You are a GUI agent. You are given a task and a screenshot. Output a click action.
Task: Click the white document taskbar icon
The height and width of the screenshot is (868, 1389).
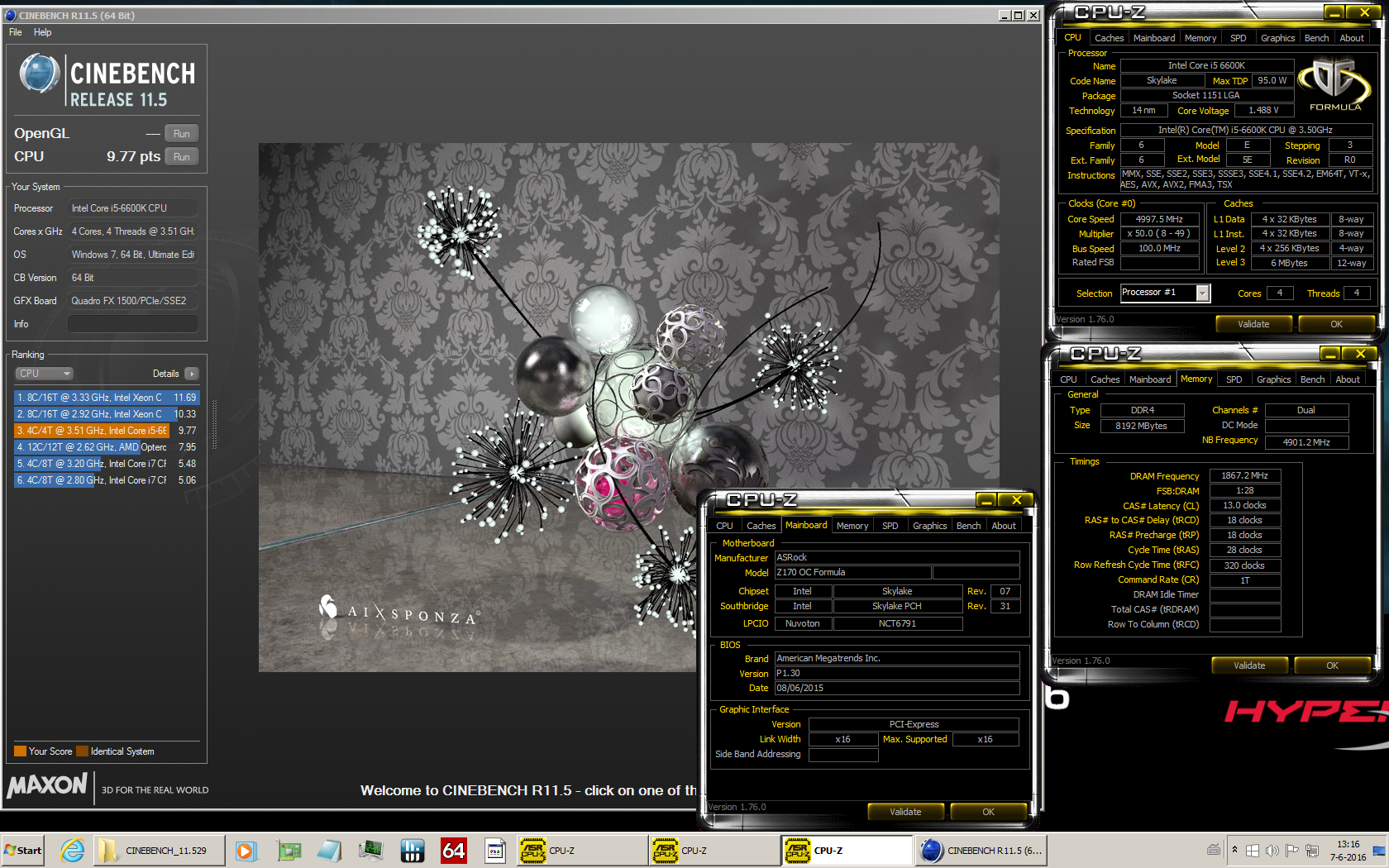(494, 850)
